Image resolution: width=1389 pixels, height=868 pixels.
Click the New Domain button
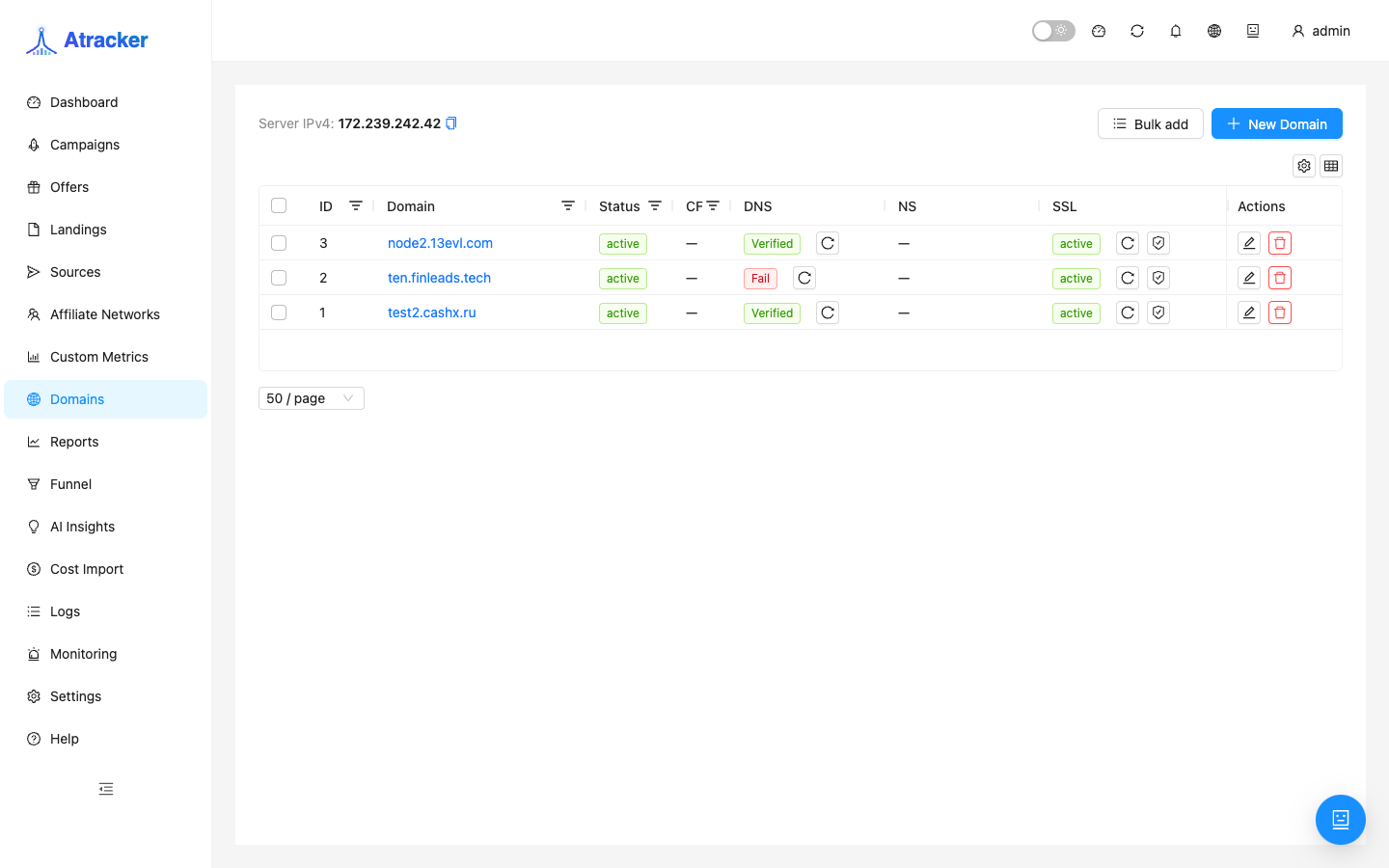click(1277, 123)
